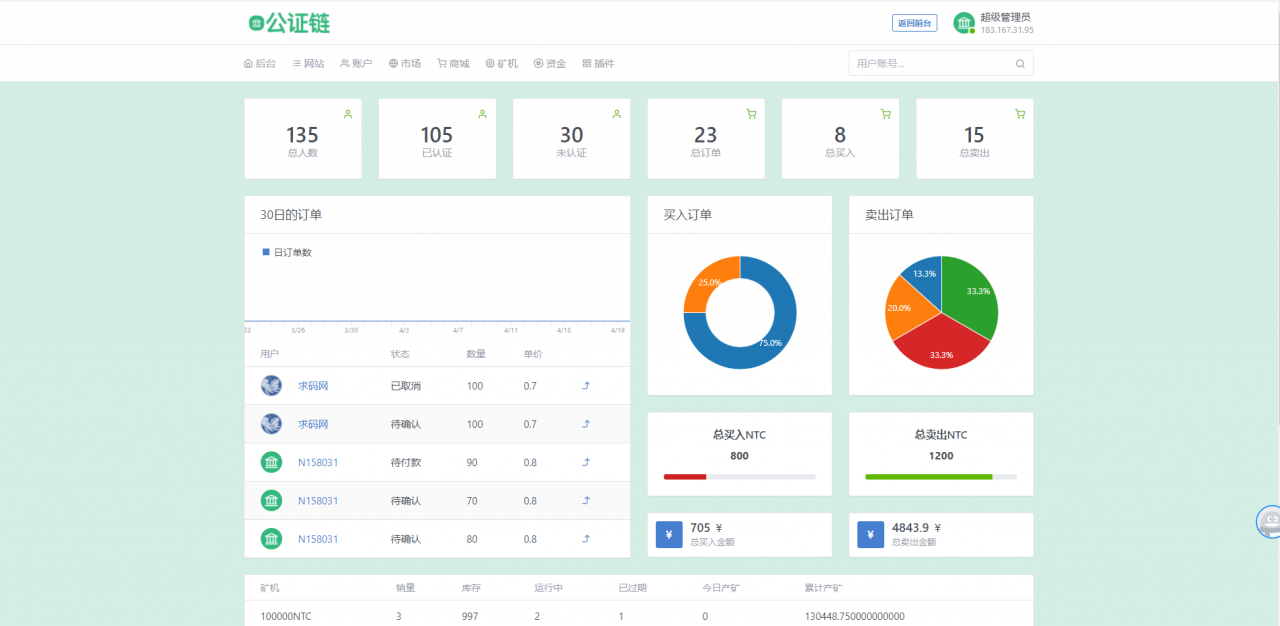Click the cart icon on 总订单 card

pyautogui.click(x=751, y=114)
